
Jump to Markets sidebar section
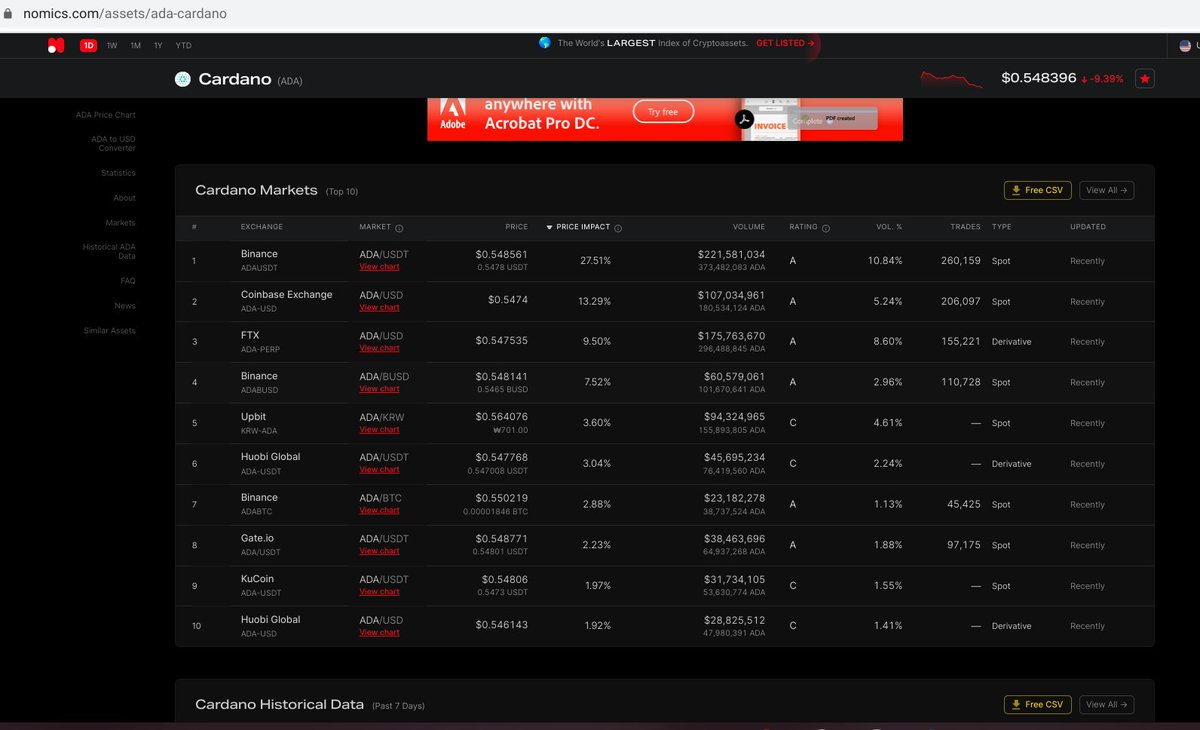click(120, 223)
